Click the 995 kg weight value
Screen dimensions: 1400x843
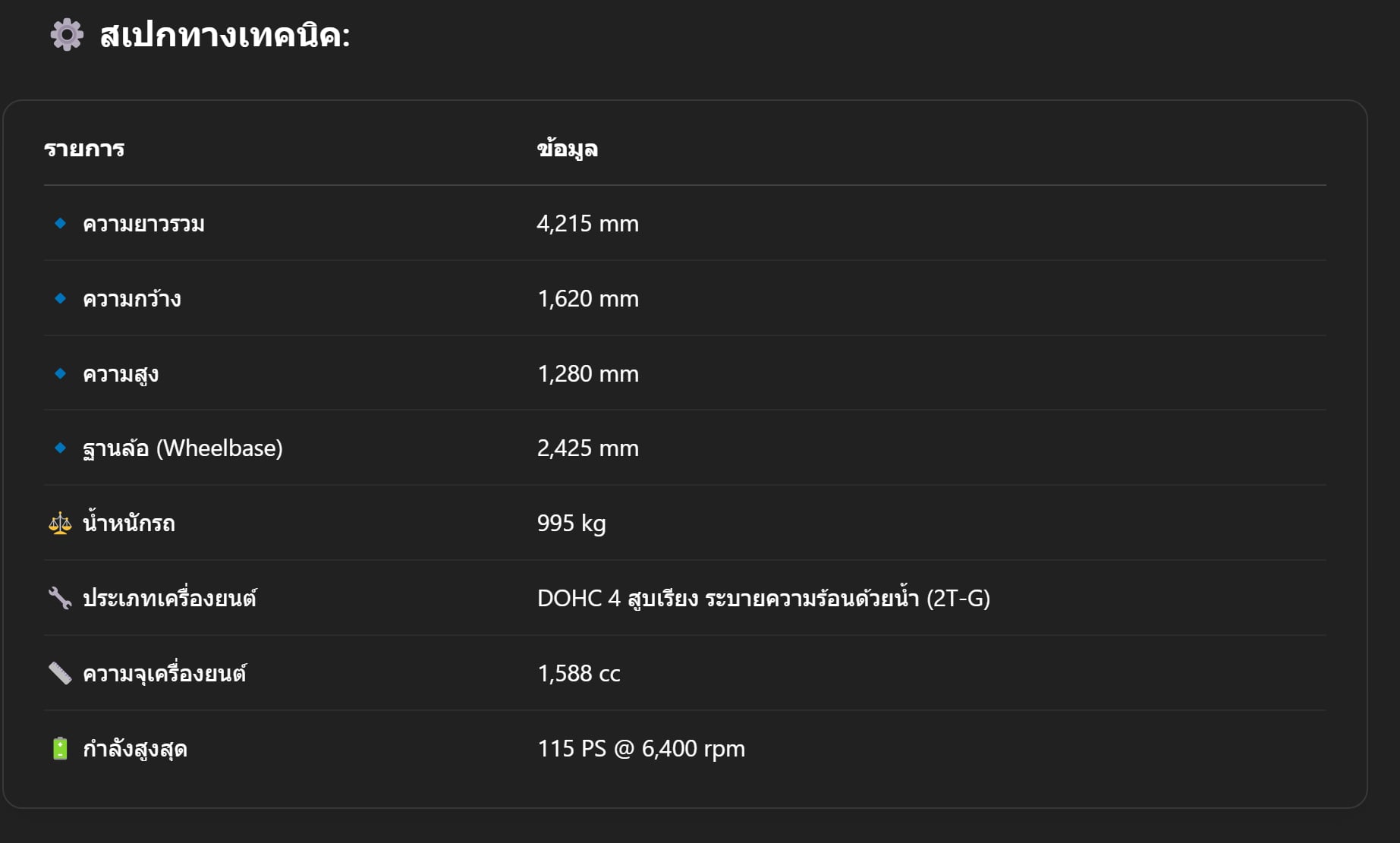(571, 524)
